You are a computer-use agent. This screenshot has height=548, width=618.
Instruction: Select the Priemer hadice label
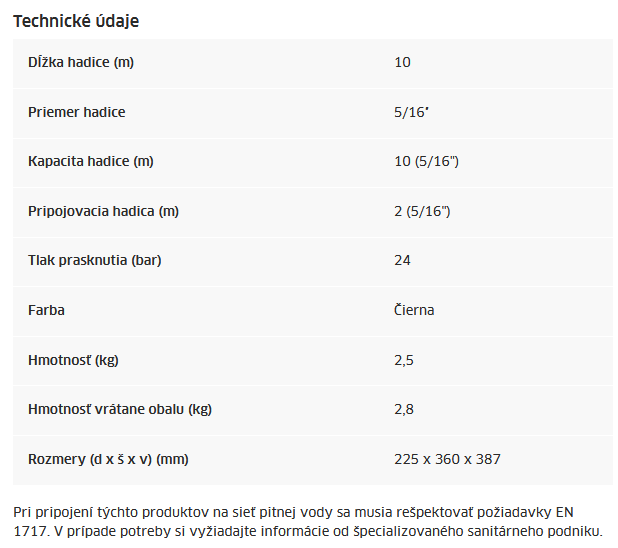point(76,112)
